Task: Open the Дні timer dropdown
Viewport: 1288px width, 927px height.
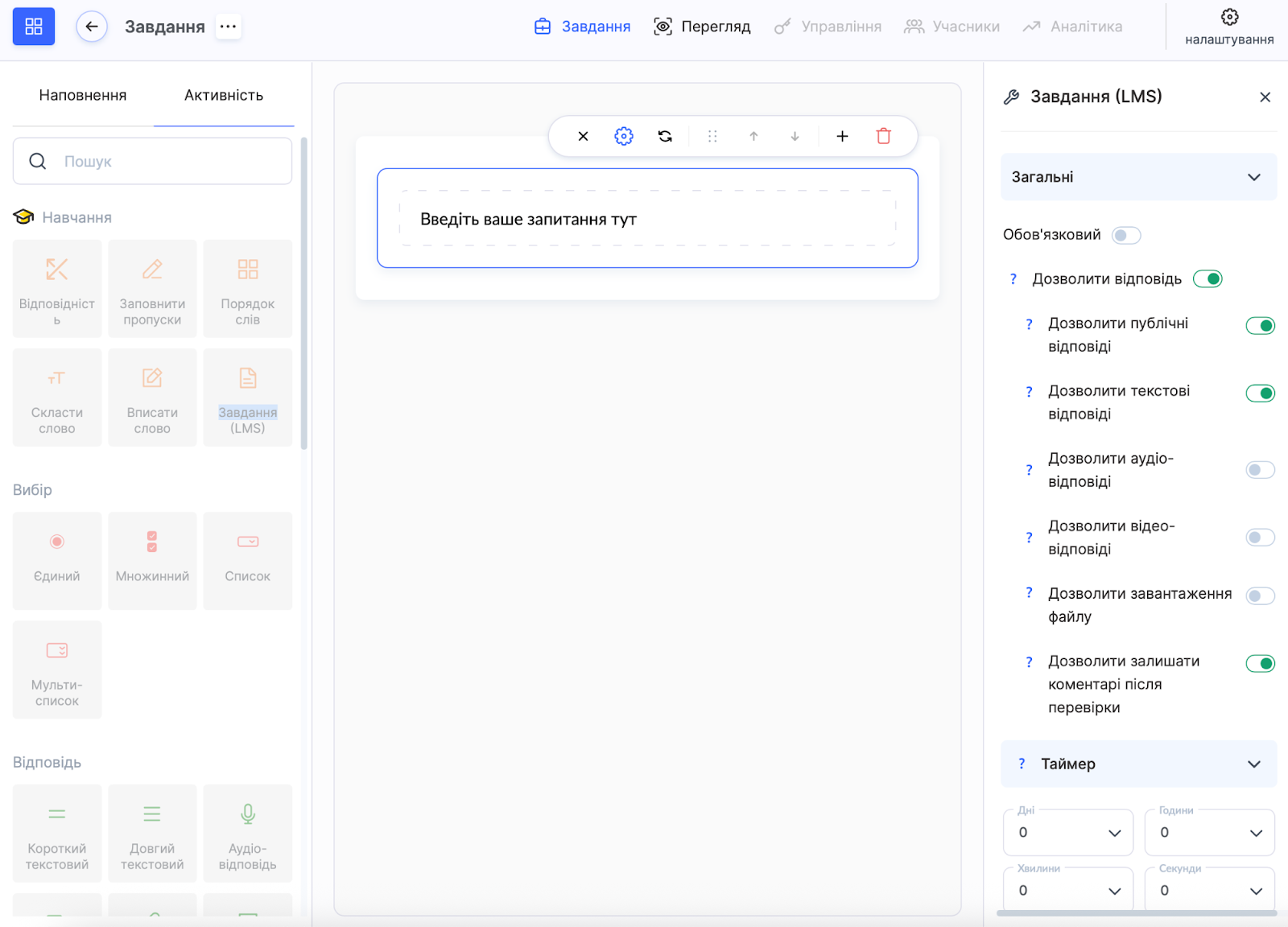Action: point(1068,833)
